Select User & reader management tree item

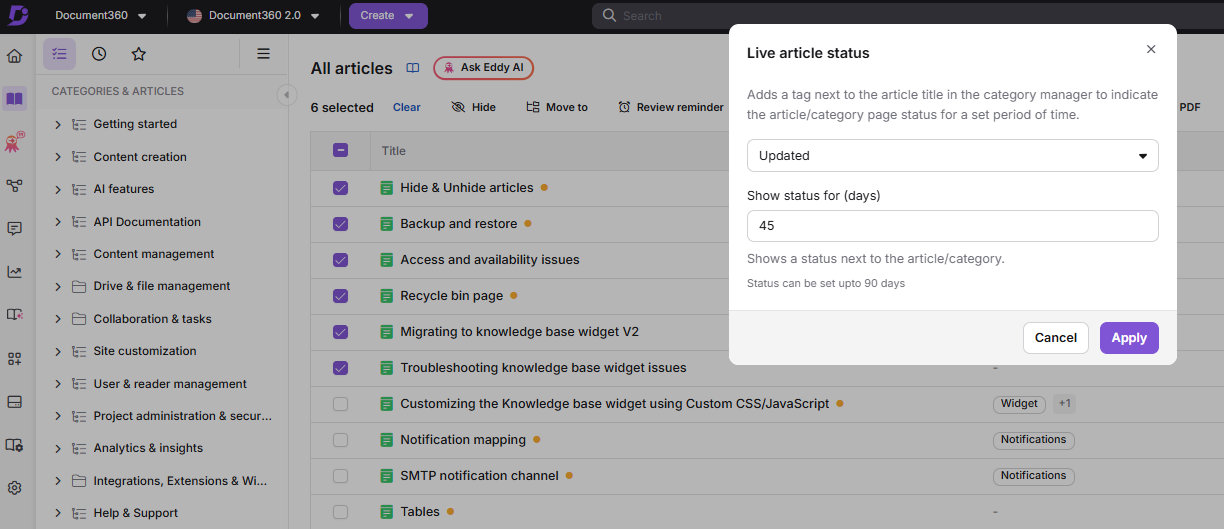[x=170, y=384]
